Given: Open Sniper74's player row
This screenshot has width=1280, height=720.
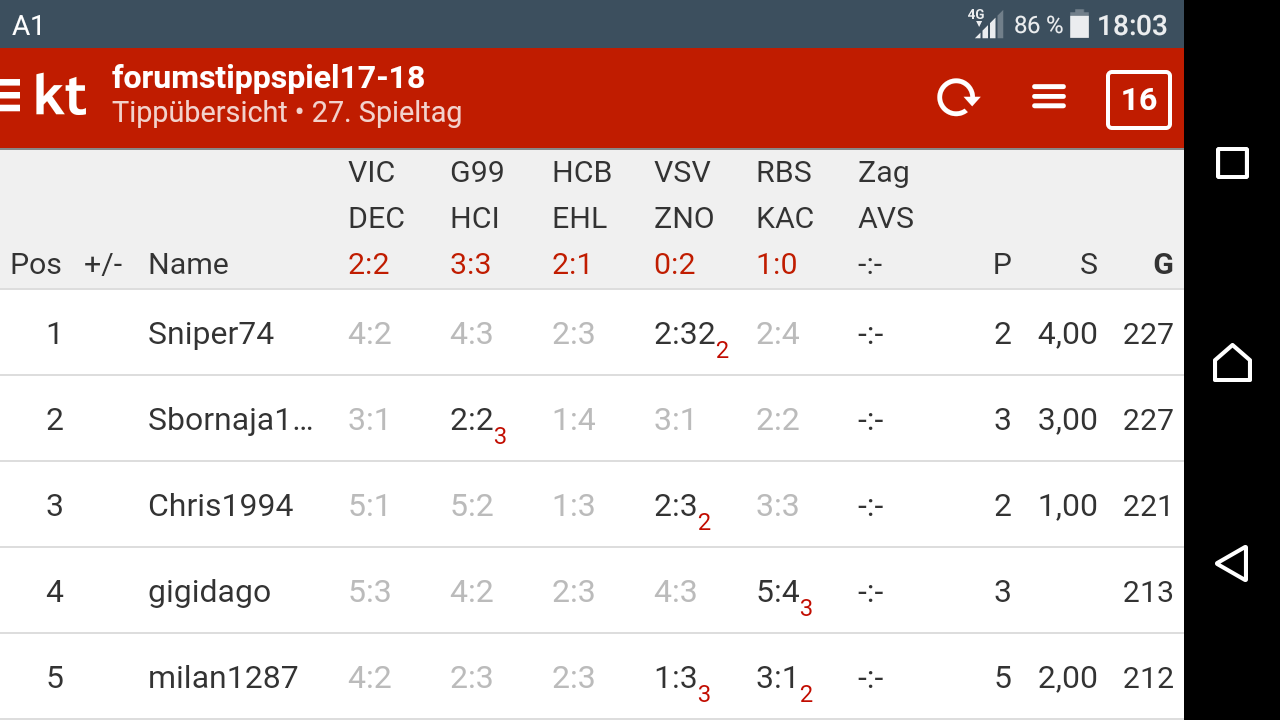Looking at the screenshot, I should point(211,333).
